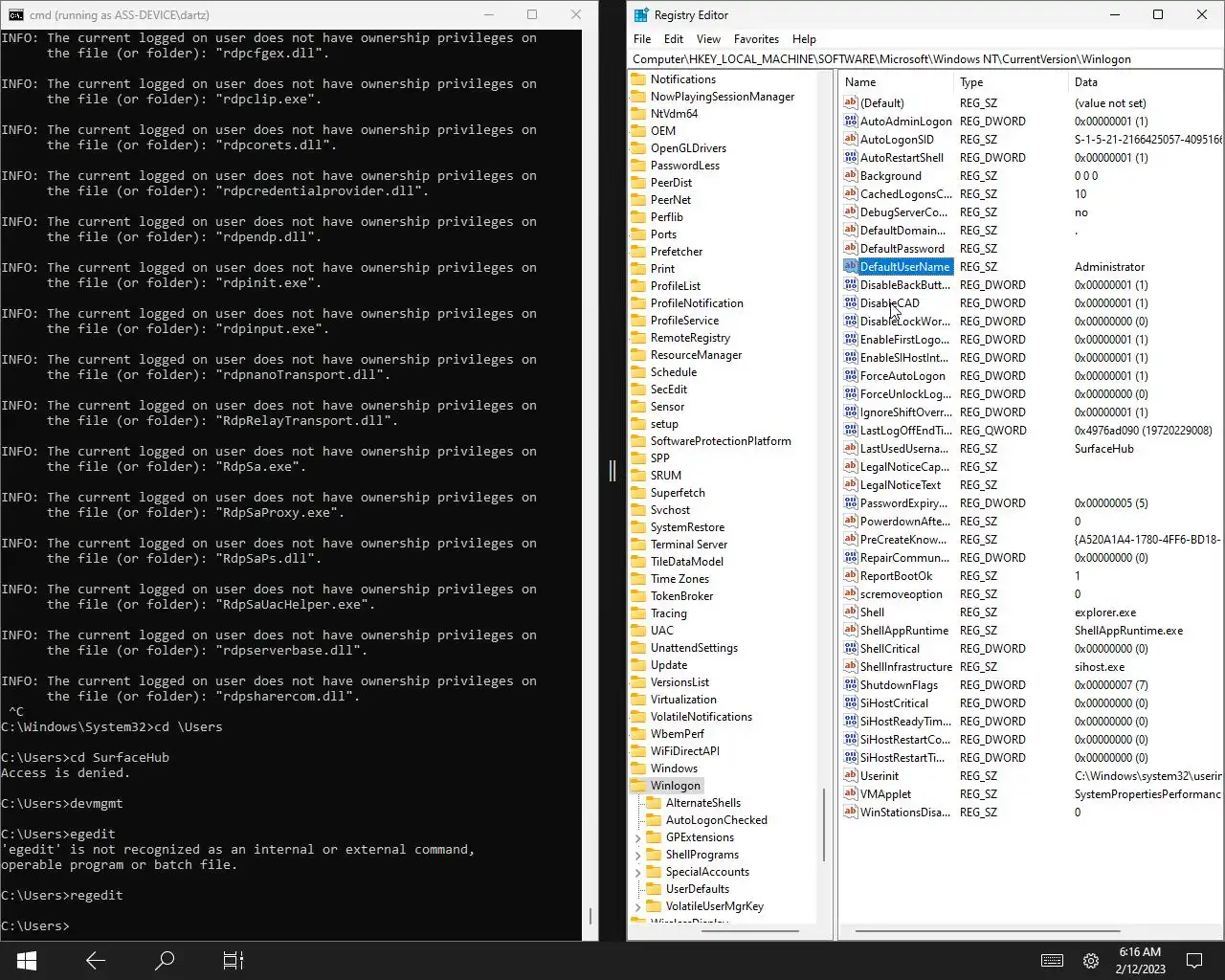Select the LastLogOffEndTi... QWORD value icon
Image resolution: width=1225 pixels, height=980 pixels.
click(x=850, y=431)
